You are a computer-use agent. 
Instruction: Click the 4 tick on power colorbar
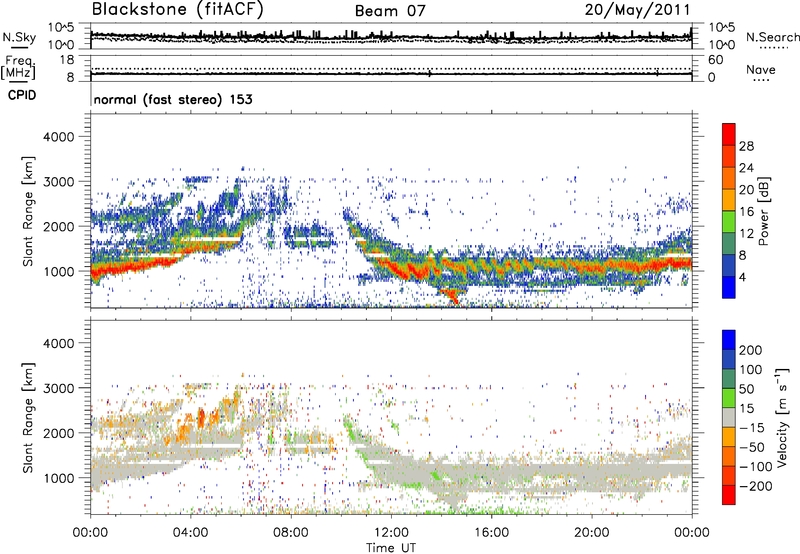tap(742, 277)
